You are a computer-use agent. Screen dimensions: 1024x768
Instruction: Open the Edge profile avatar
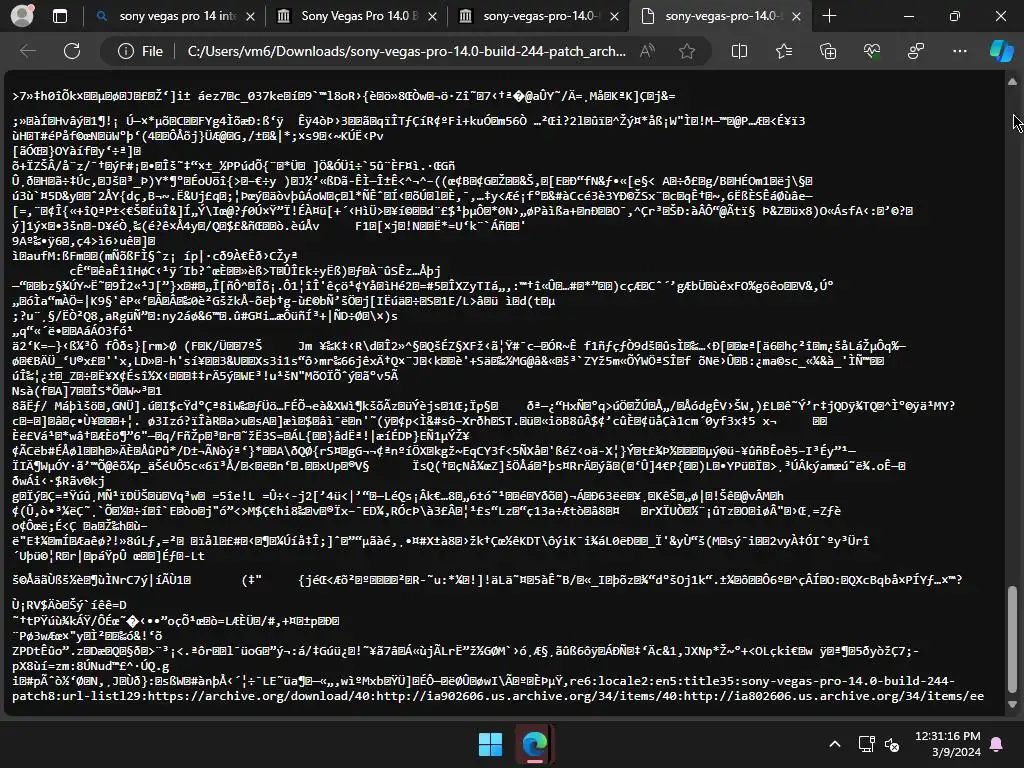click(x=22, y=16)
